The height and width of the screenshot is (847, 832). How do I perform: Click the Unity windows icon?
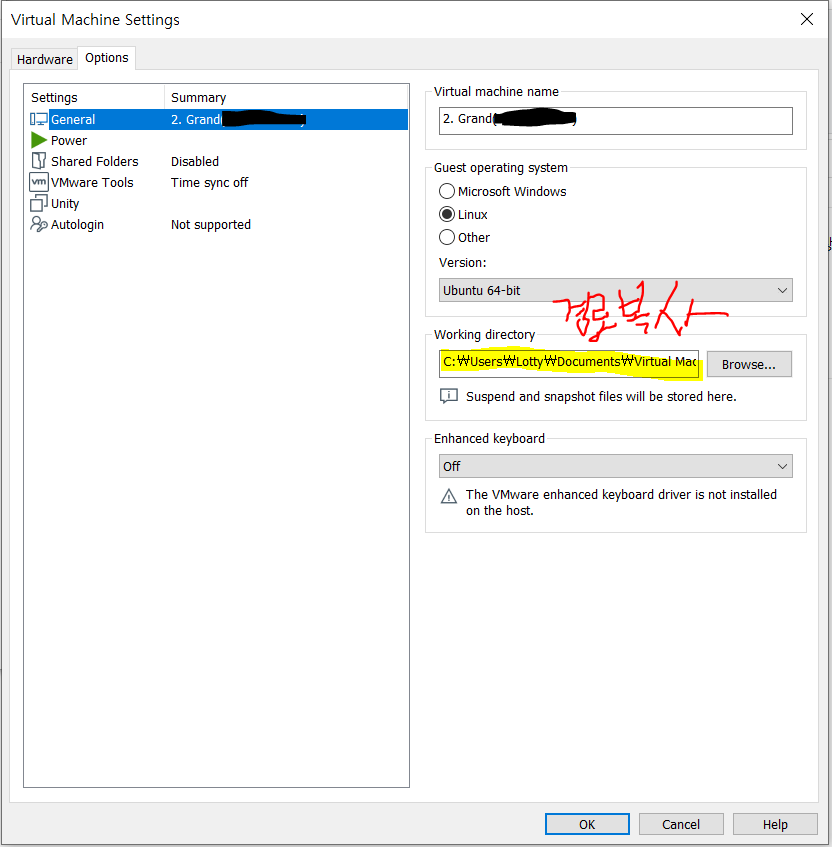pyautogui.click(x=38, y=203)
